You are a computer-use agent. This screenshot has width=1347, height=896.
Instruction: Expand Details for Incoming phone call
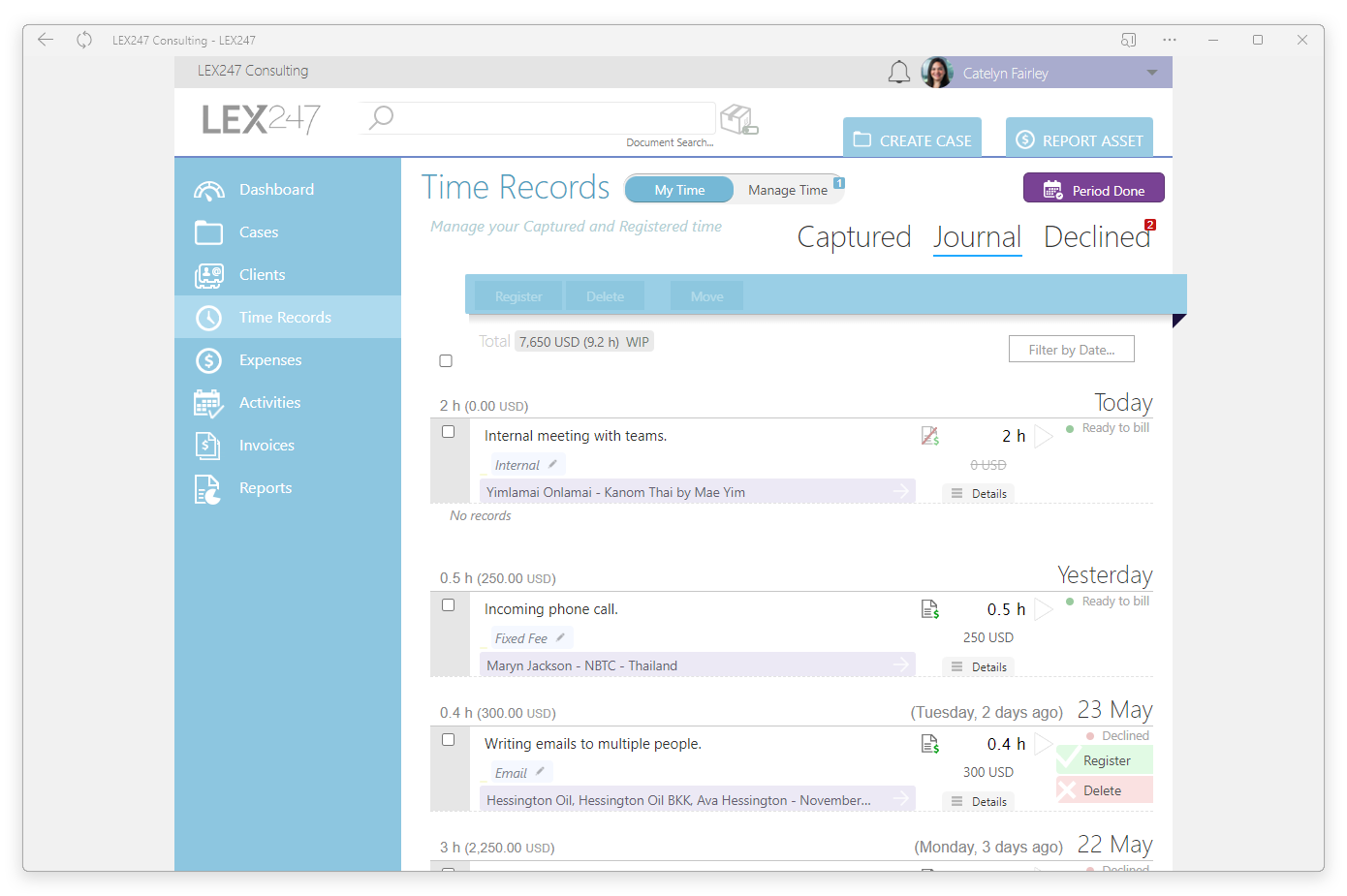click(x=979, y=666)
